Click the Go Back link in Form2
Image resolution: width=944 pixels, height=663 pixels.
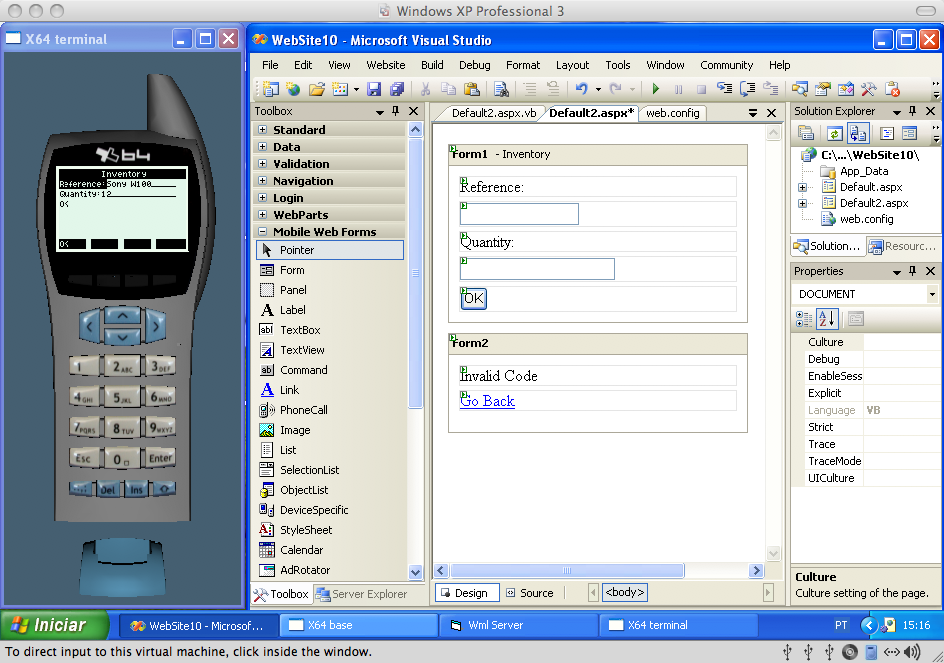tap(487, 401)
